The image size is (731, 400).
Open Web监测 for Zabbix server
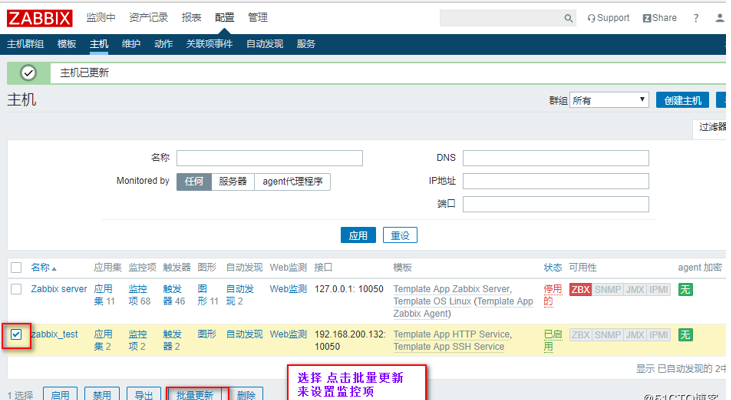point(288,289)
